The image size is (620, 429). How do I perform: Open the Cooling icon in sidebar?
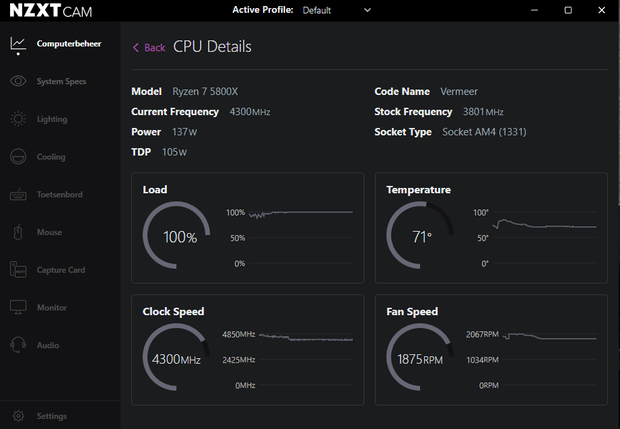click(x=18, y=157)
